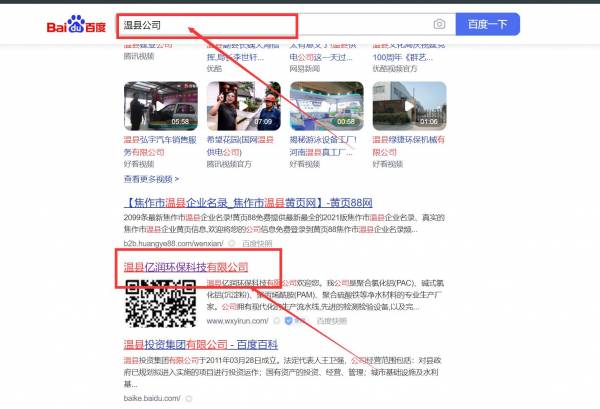The image size is (600, 409).
Task: Click the search input field with 温县公司
Action: click(270, 24)
